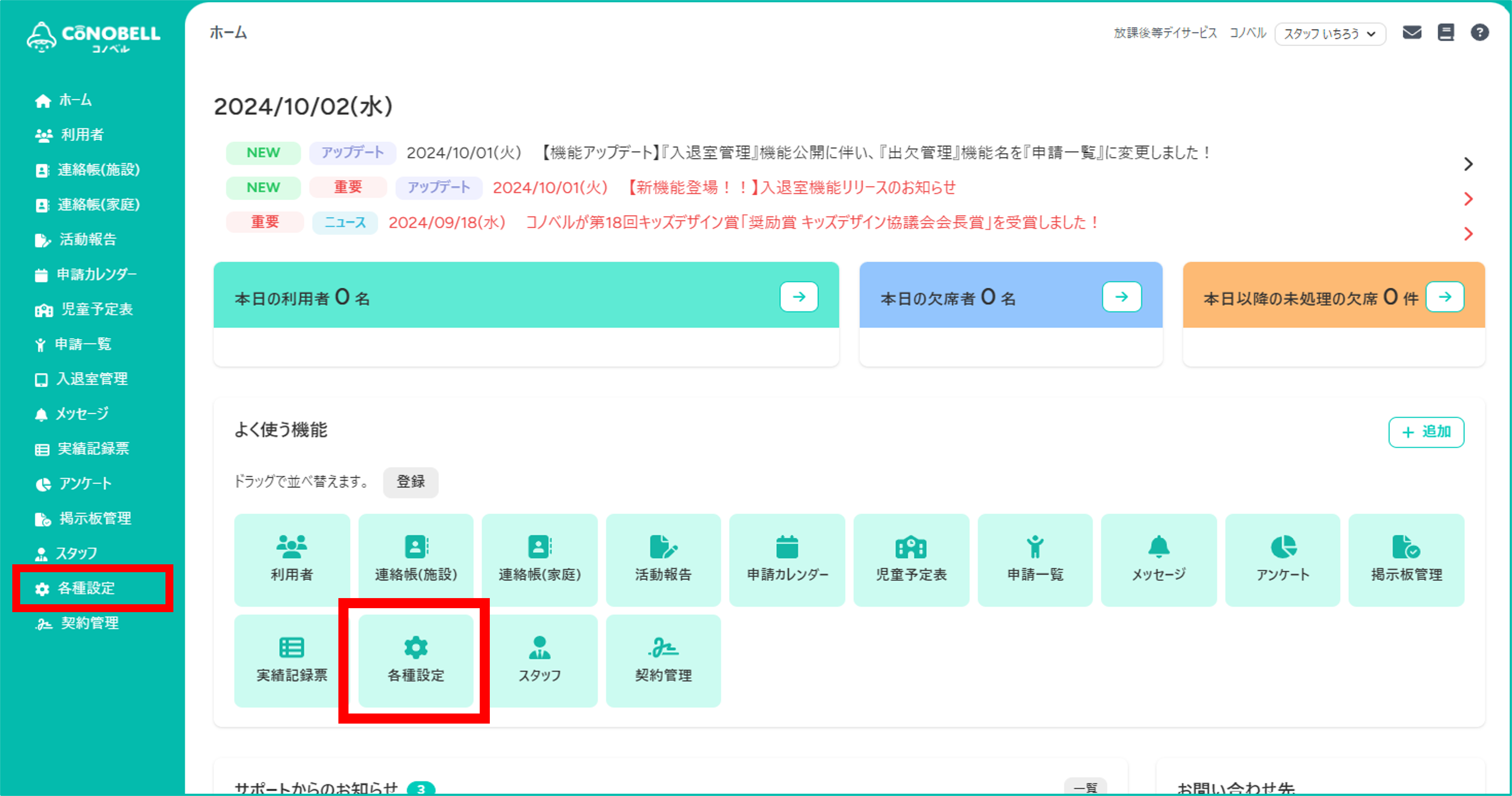Open the 申請カレンダー feature tile
1512x796 pixels.
pyautogui.click(x=787, y=560)
